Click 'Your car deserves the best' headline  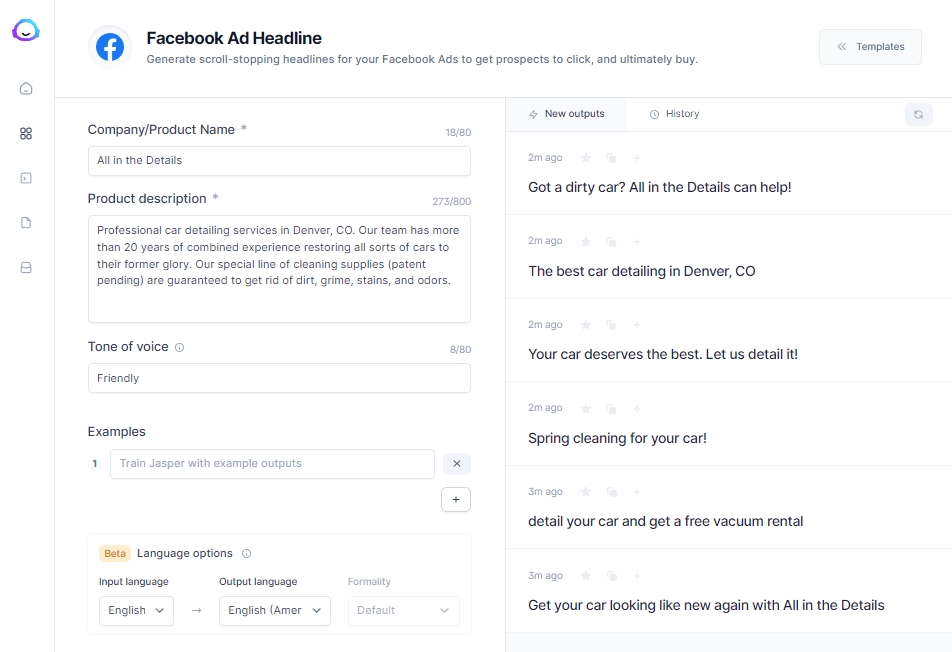tap(663, 354)
